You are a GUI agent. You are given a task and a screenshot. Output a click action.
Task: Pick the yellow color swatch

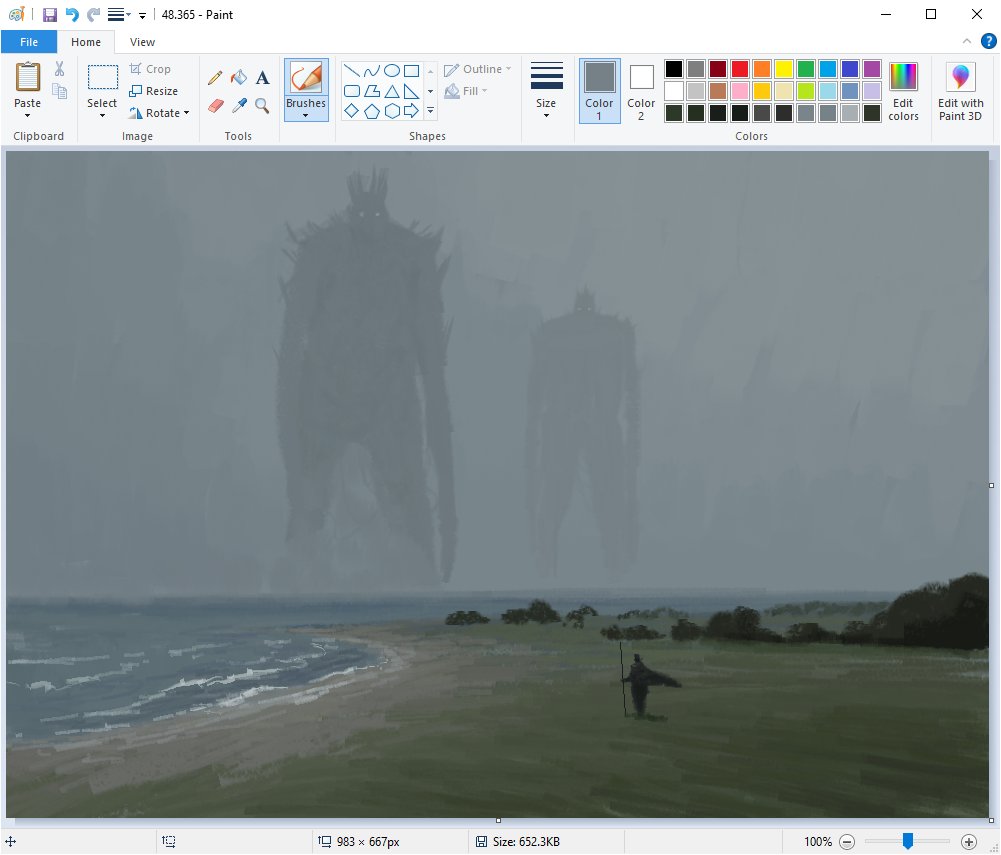coord(784,69)
